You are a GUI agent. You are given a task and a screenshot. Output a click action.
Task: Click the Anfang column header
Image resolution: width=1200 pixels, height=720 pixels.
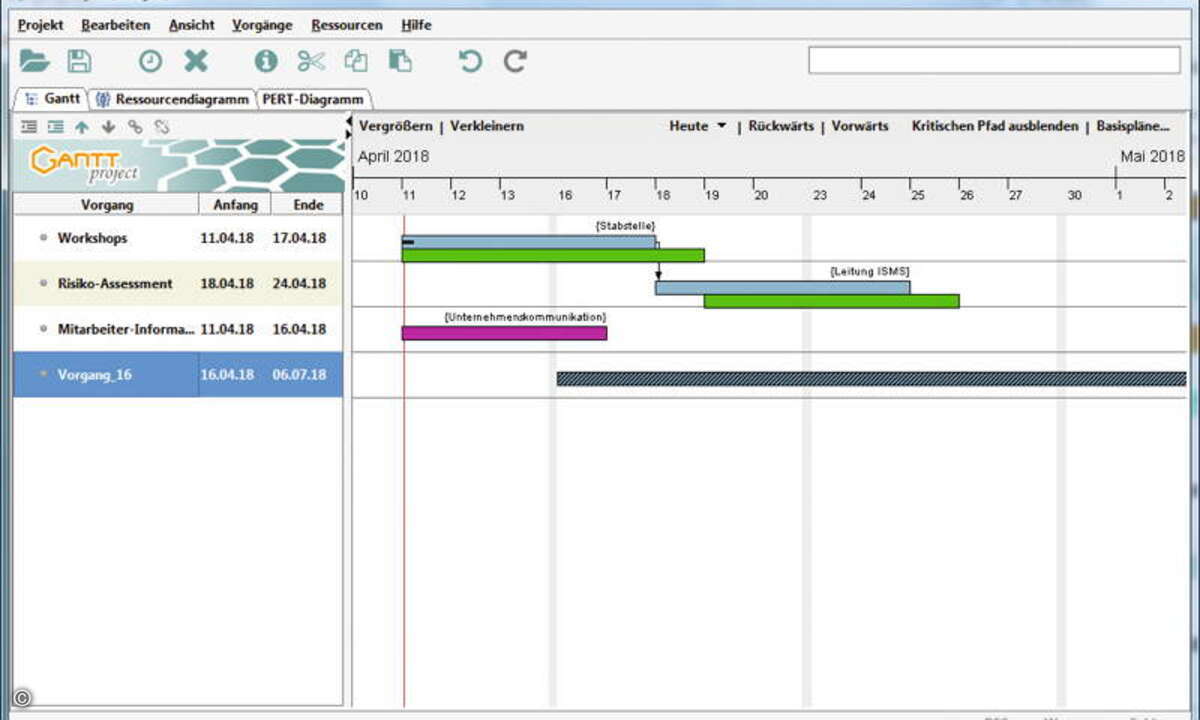tap(236, 205)
